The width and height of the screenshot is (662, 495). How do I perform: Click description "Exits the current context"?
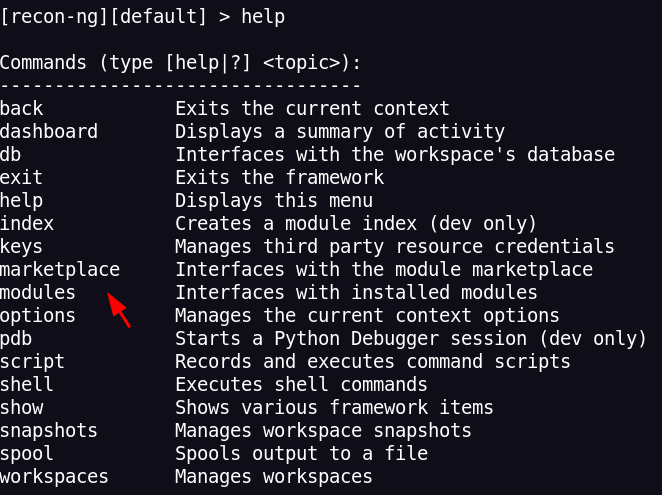point(312,109)
